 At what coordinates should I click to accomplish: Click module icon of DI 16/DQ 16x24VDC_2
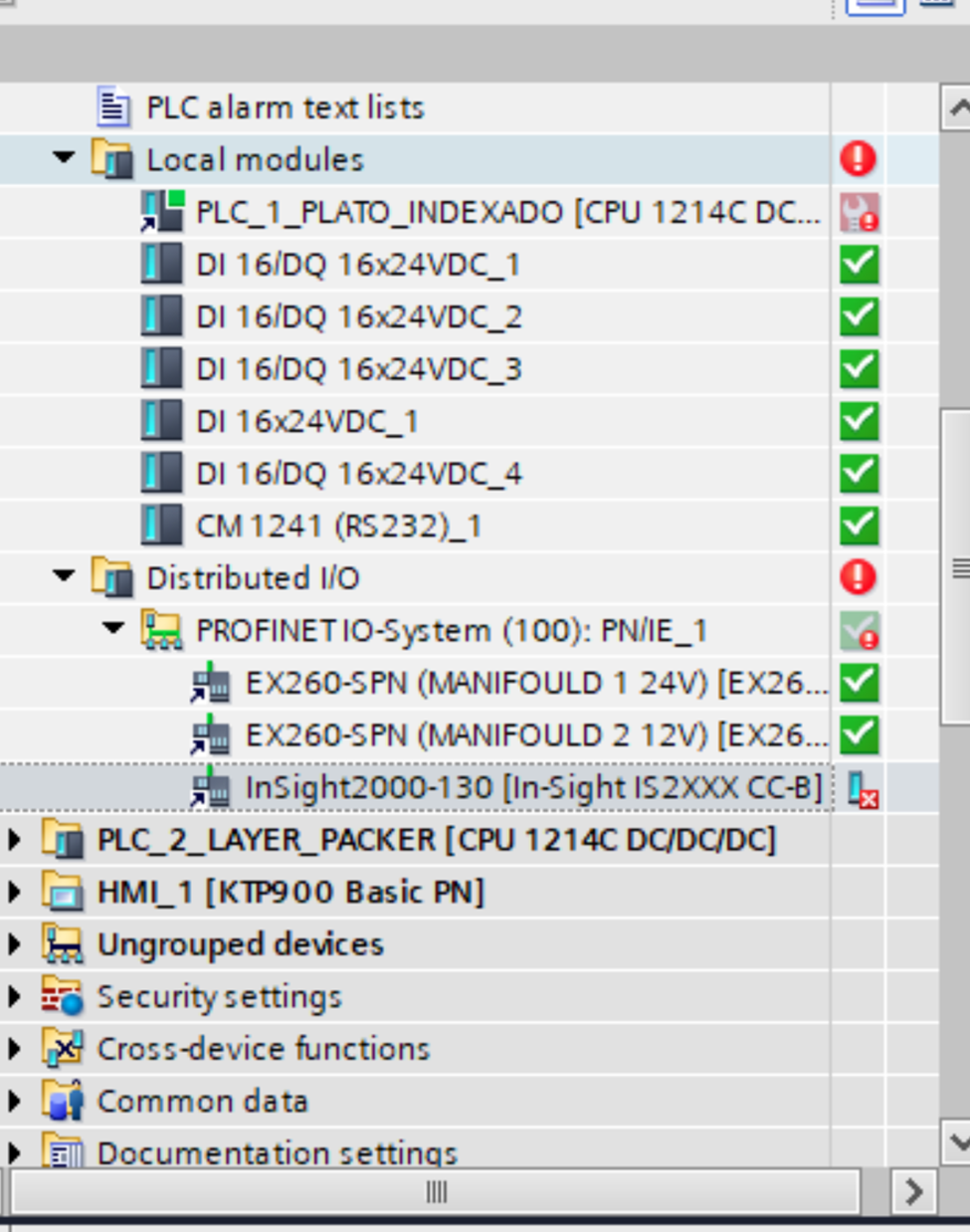point(161,316)
